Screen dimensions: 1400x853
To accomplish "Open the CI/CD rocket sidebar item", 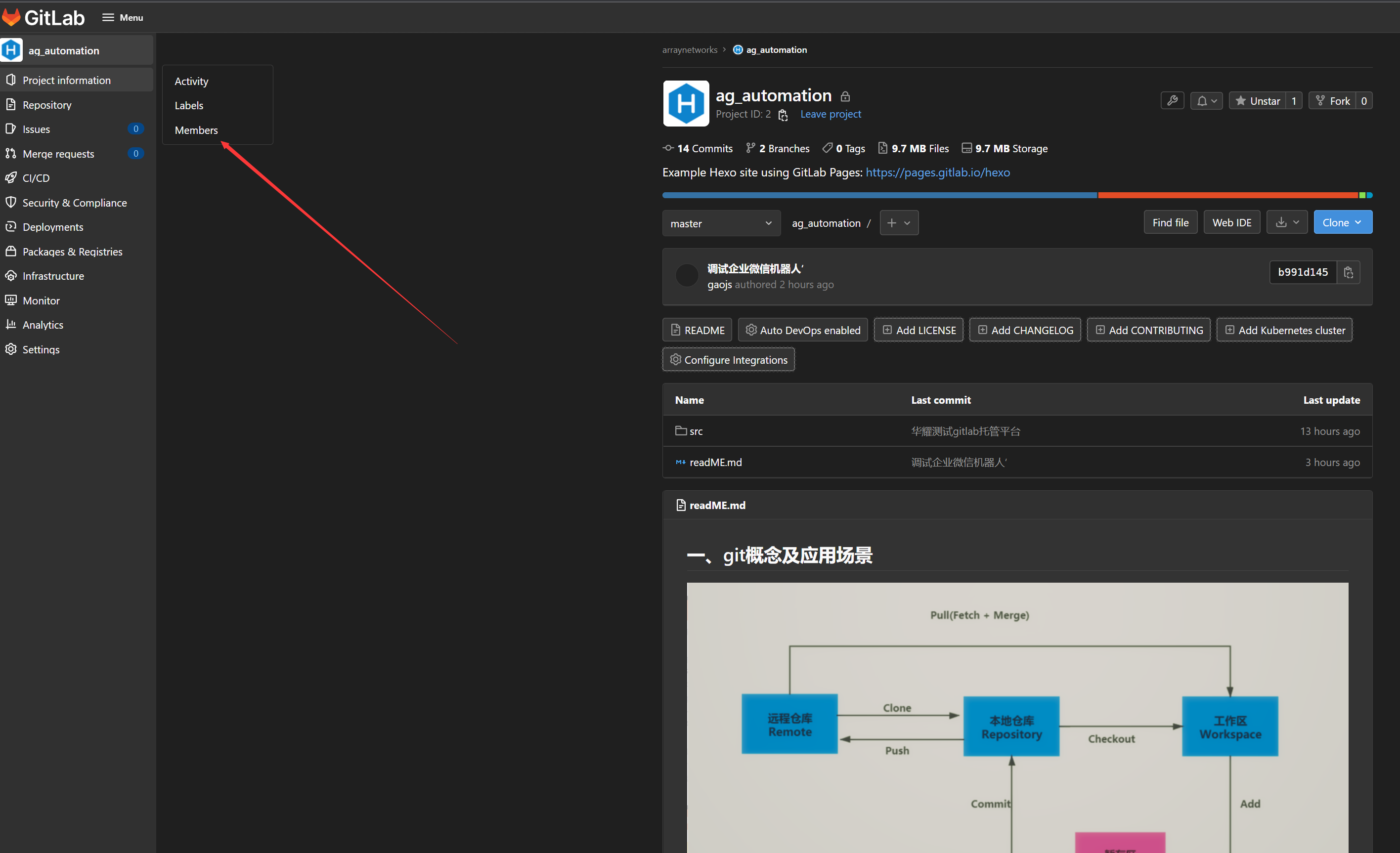I will click(x=36, y=178).
